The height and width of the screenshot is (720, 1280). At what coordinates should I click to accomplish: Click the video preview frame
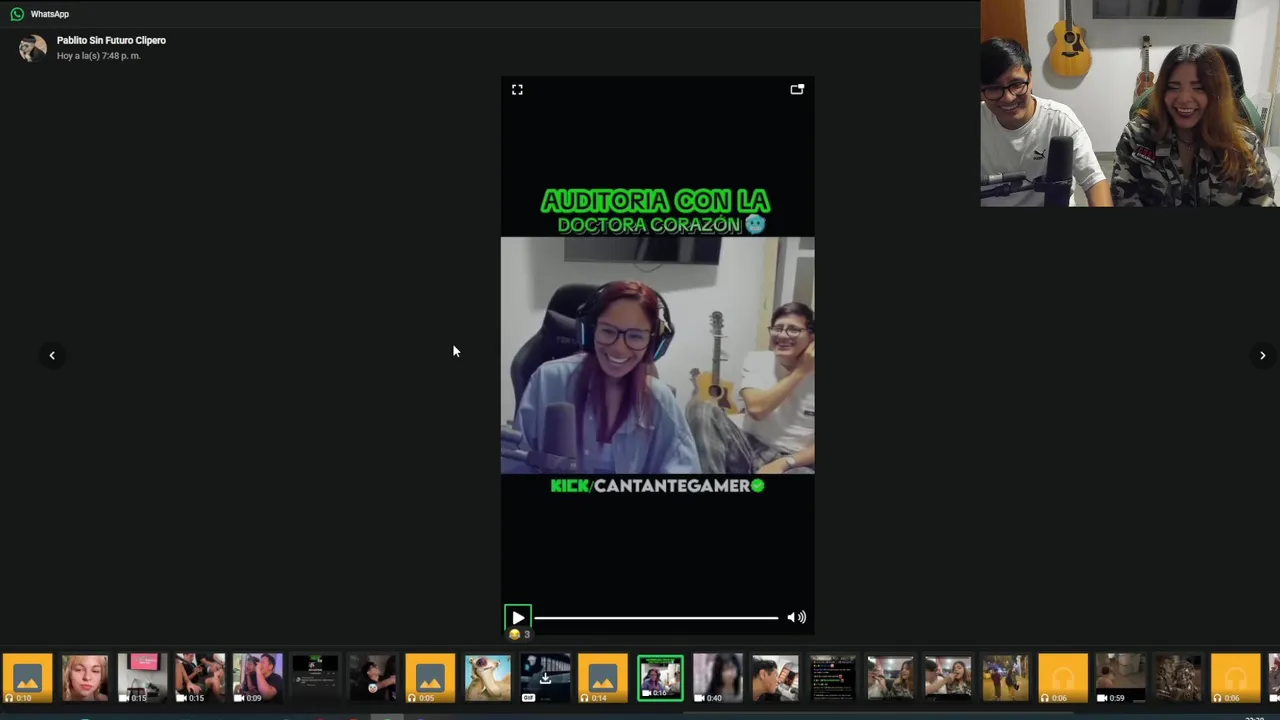(657, 355)
